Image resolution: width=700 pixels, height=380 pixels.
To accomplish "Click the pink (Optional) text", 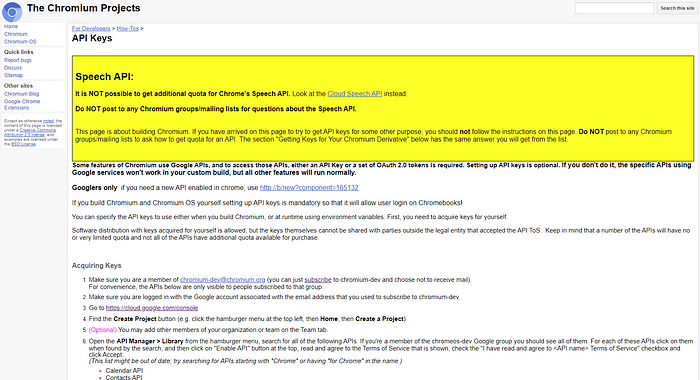I will click(x=103, y=330).
